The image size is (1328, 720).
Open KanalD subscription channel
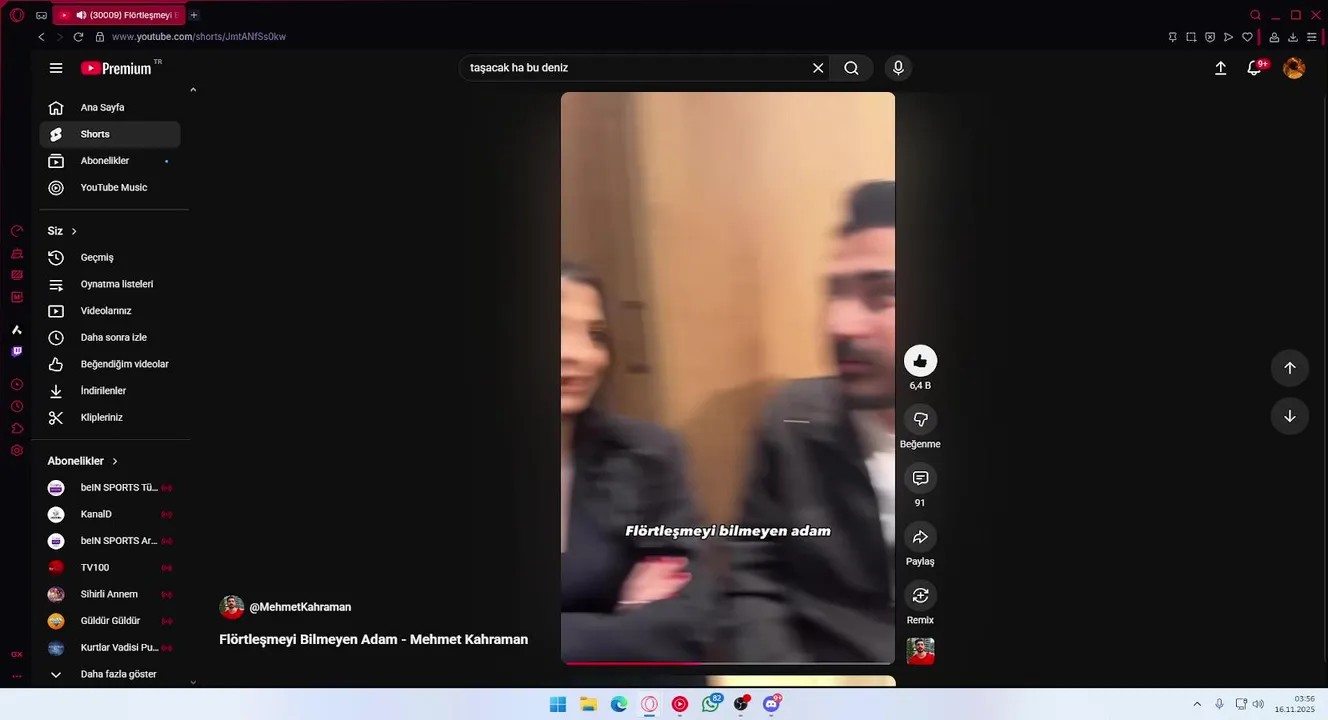[x=110, y=514]
